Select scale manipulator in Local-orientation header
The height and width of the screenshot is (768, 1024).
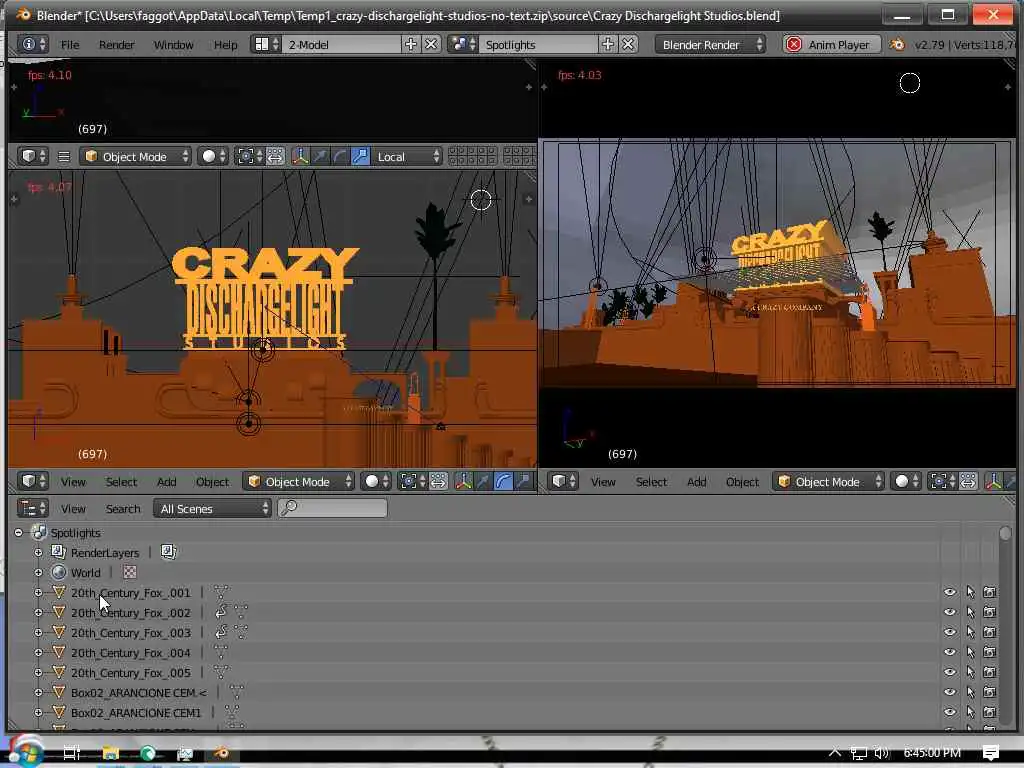tap(360, 157)
